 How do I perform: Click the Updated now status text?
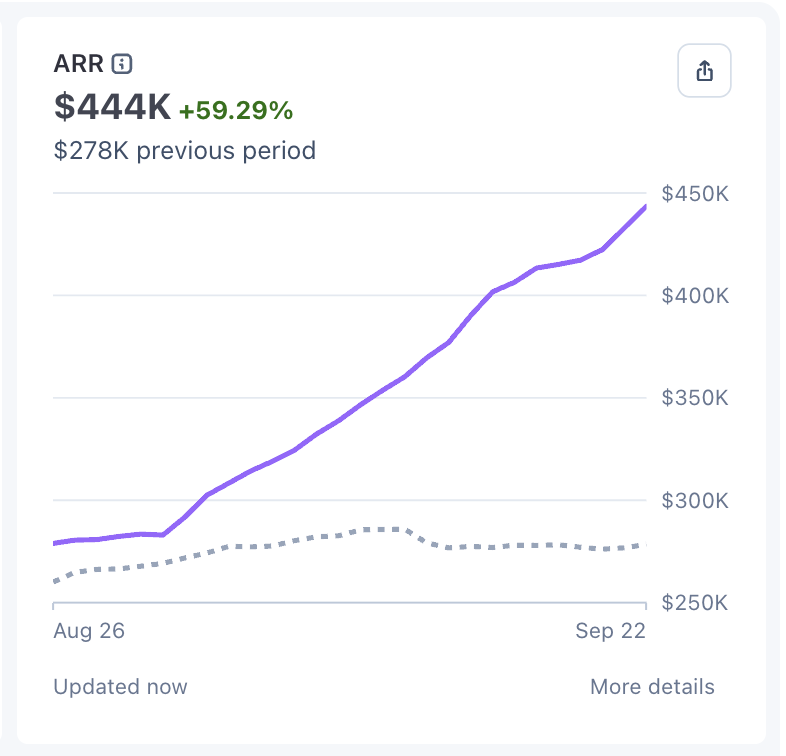[120, 687]
